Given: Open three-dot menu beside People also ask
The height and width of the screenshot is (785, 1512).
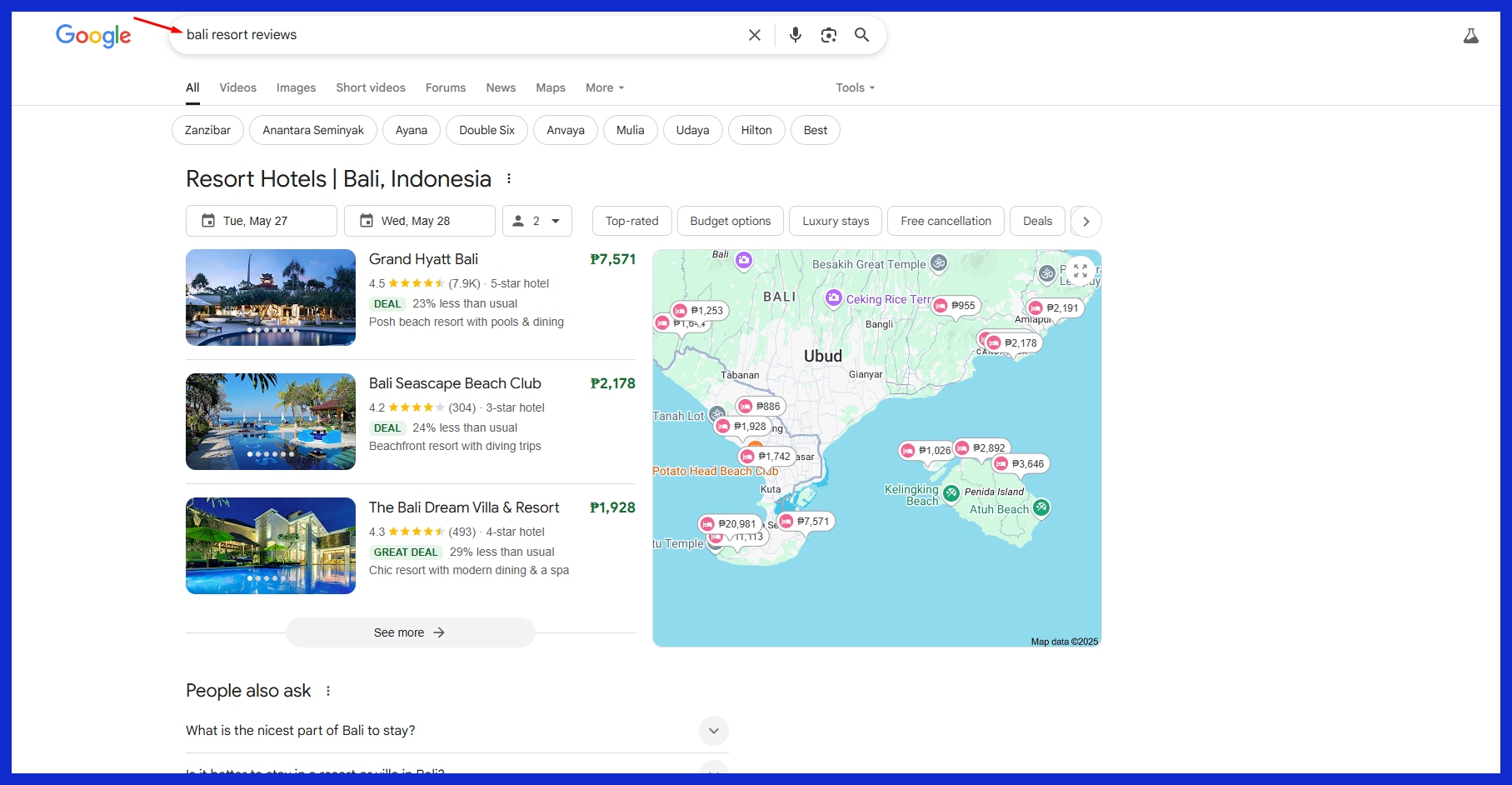Looking at the screenshot, I should pyautogui.click(x=328, y=691).
